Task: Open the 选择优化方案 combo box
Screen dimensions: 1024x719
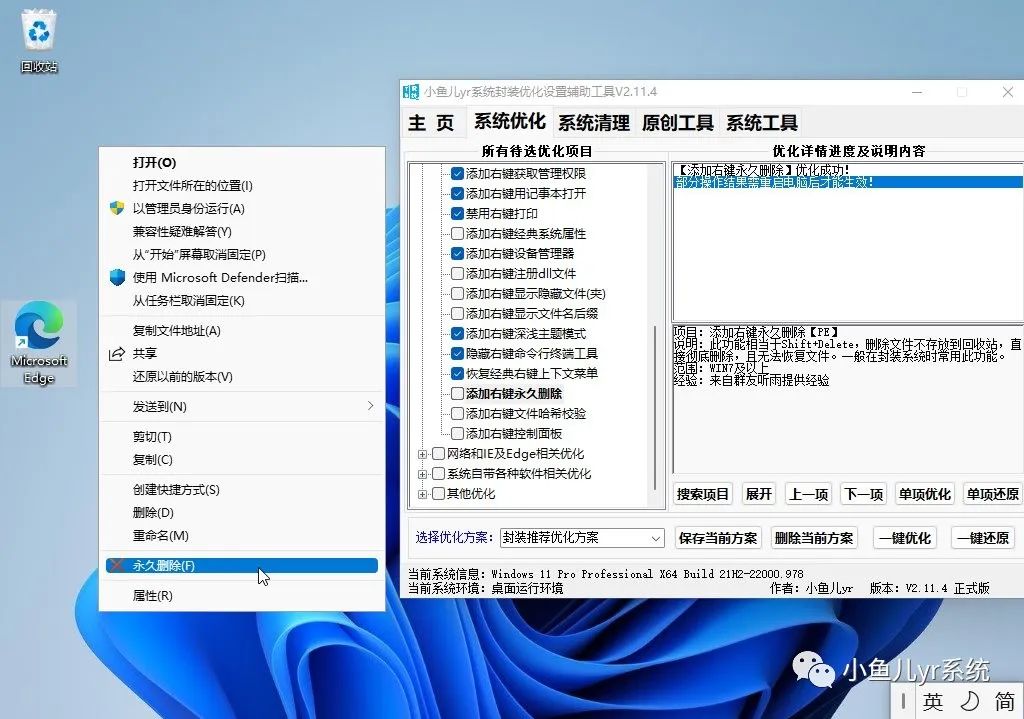Action: tap(582, 538)
